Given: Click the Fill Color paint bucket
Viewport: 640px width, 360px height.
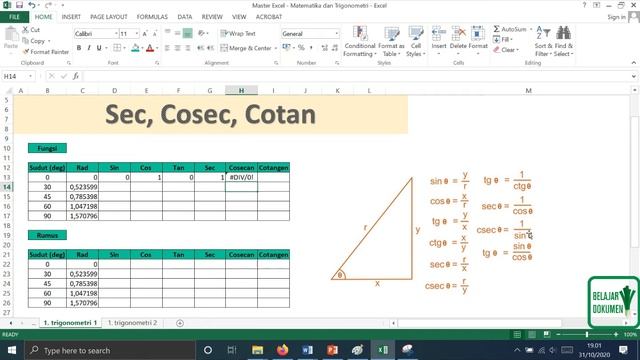Looking at the screenshot, I should [136, 48].
